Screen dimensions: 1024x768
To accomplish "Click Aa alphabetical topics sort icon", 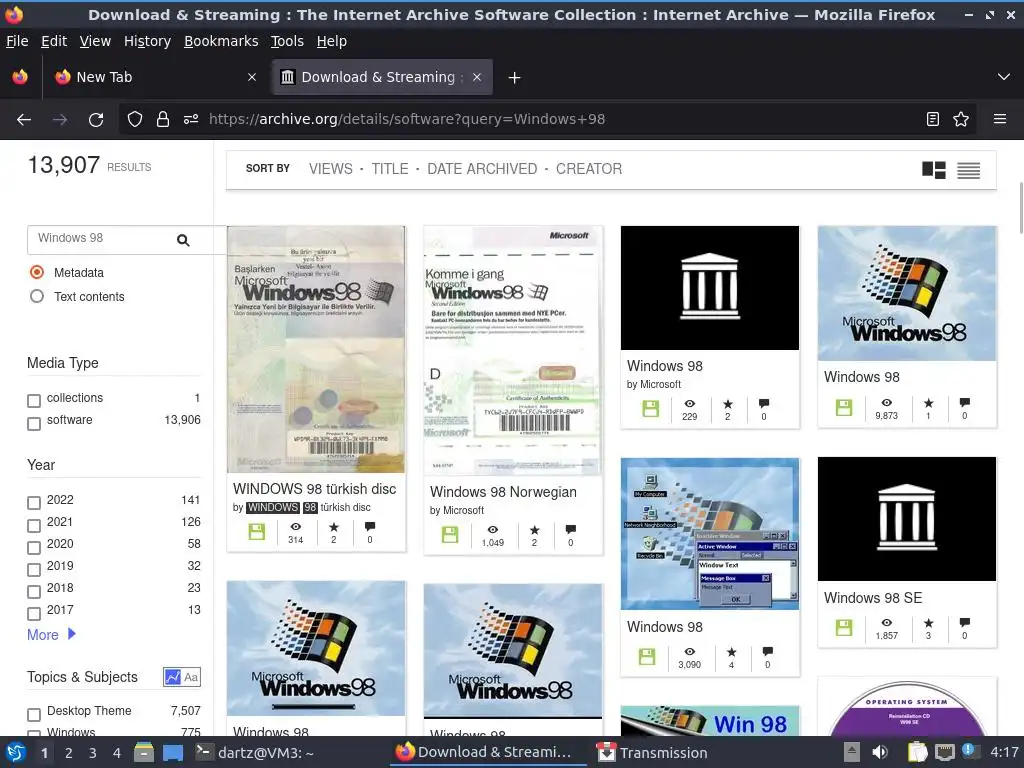I will click(191, 677).
